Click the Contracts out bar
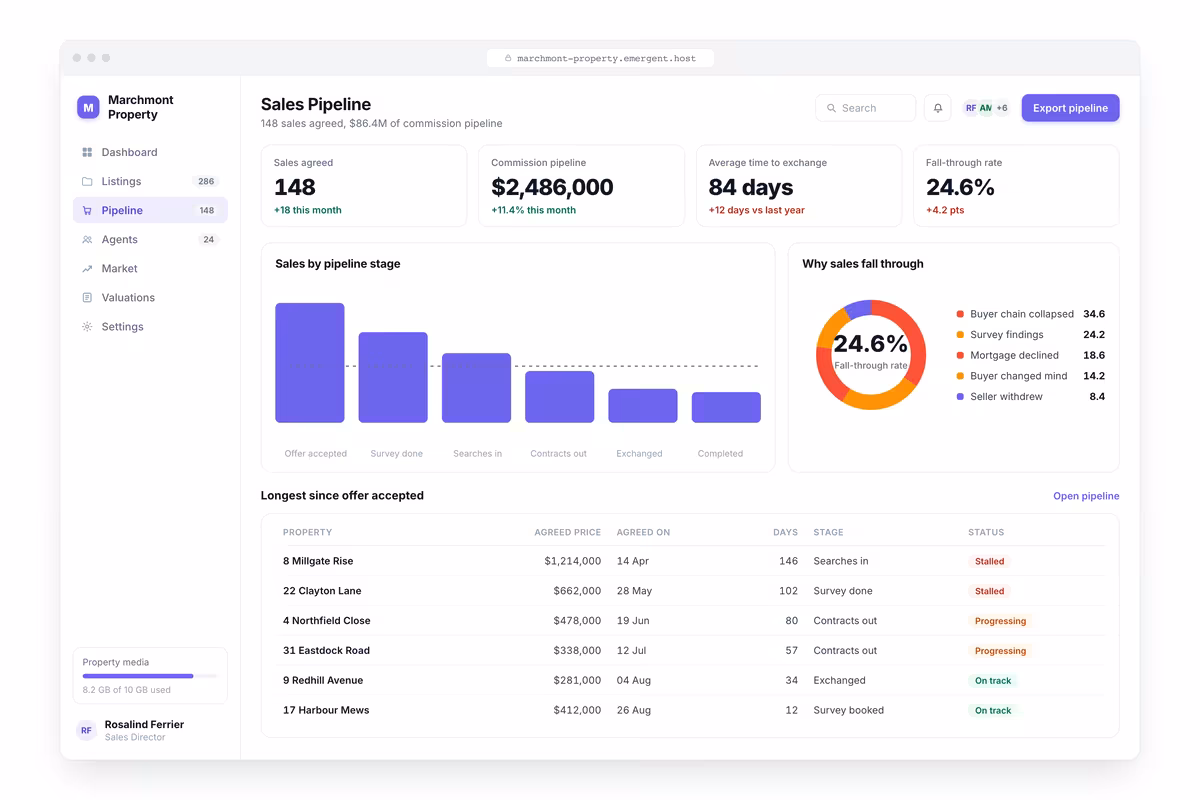This screenshot has width=1200, height=800. click(x=560, y=397)
